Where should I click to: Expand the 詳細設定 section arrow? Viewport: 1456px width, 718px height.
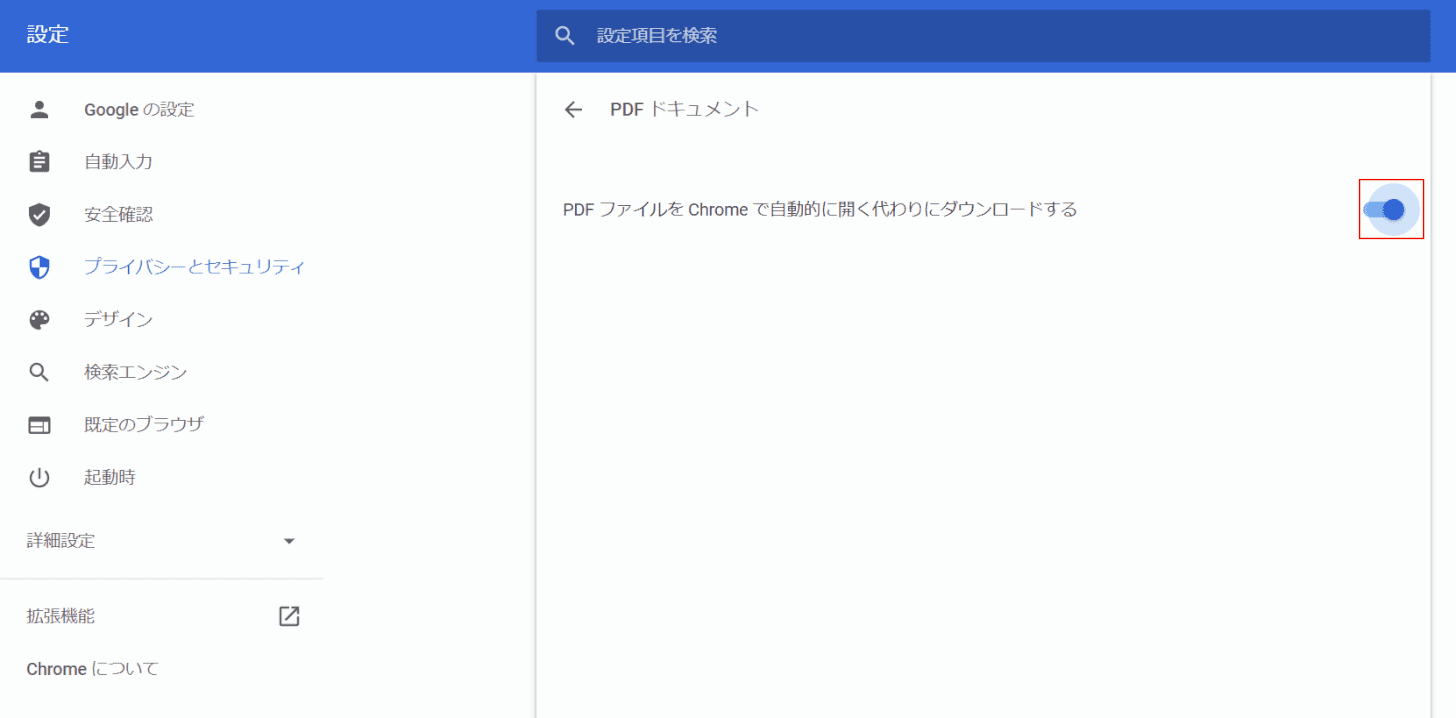click(x=289, y=541)
